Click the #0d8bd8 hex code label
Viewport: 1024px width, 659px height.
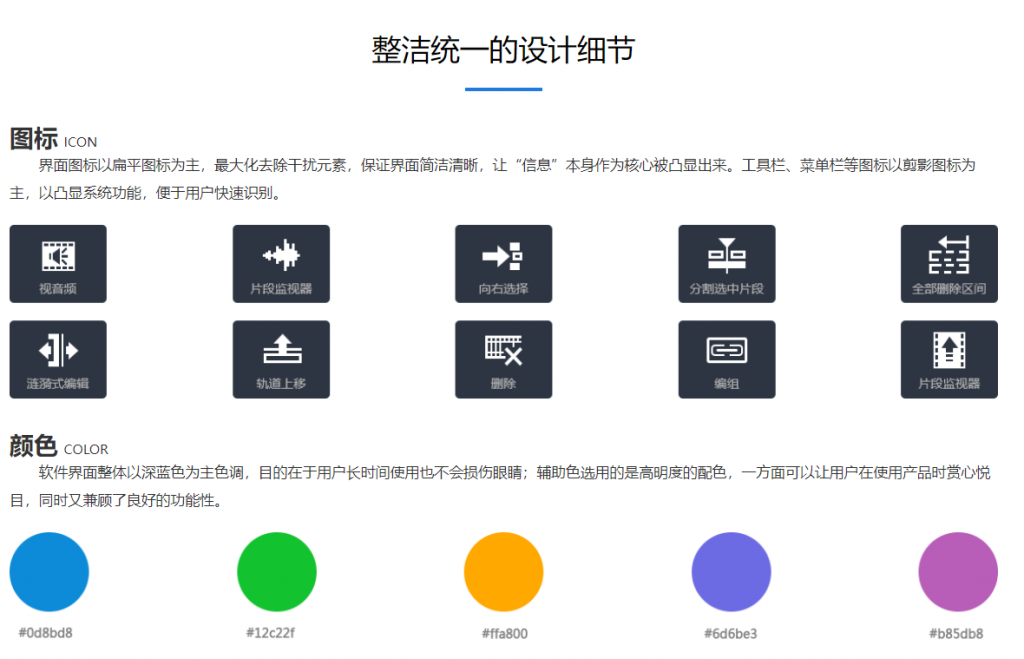pyautogui.click(x=45, y=633)
